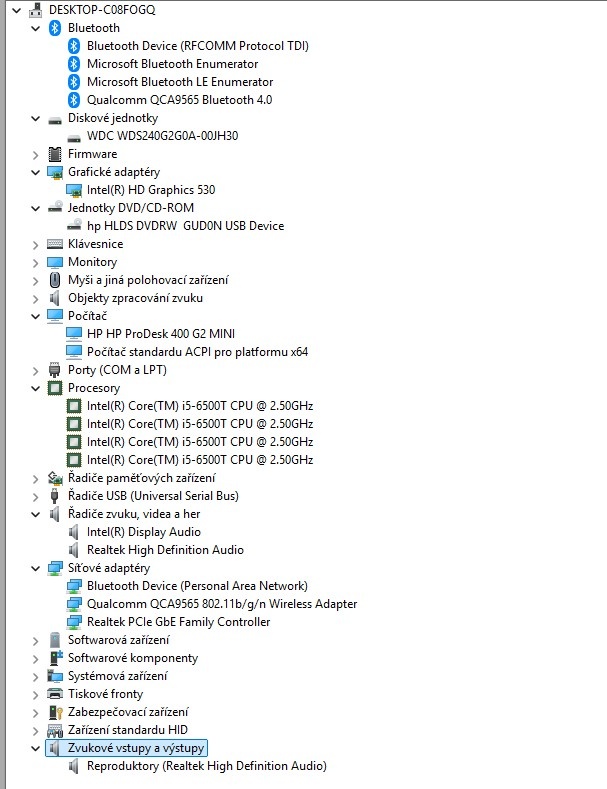
Task: Collapse Zvukové vstupy a výstupy category
Action: point(35,749)
